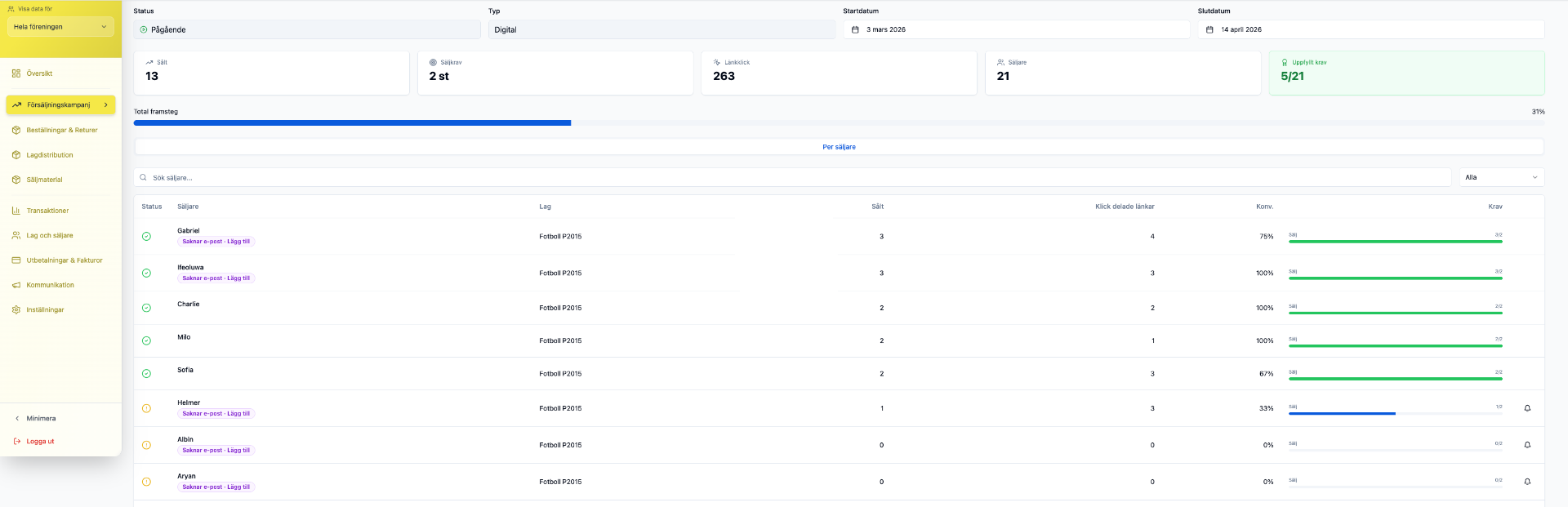The image size is (1568, 507).
Task: Click the calendar icon in Startdatum field
Action: click(x=855, y=29)
